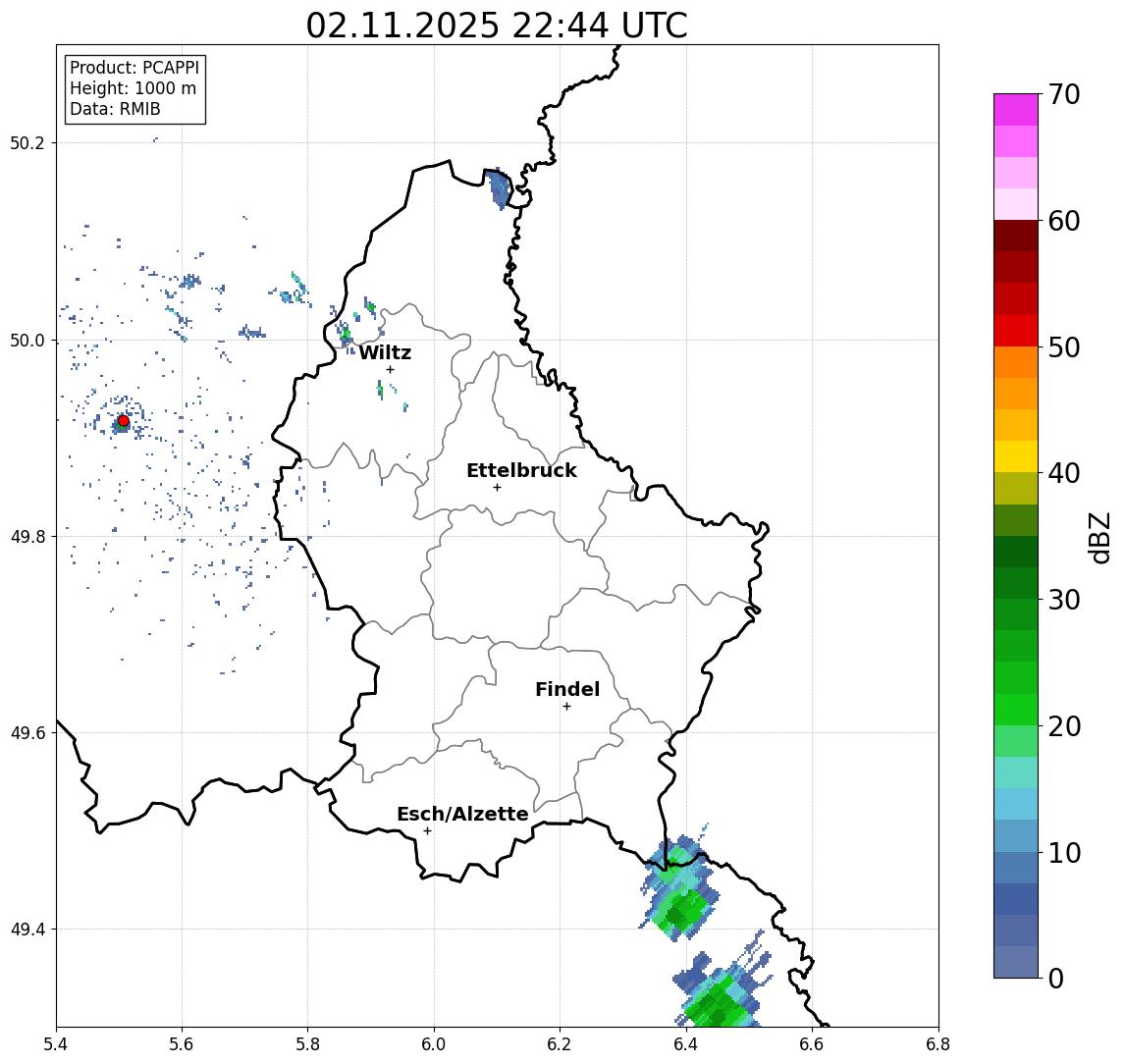Click the yellow 40 dBZ colorbar segment
The image size is (1124, 1064).
coord(1016,457)
